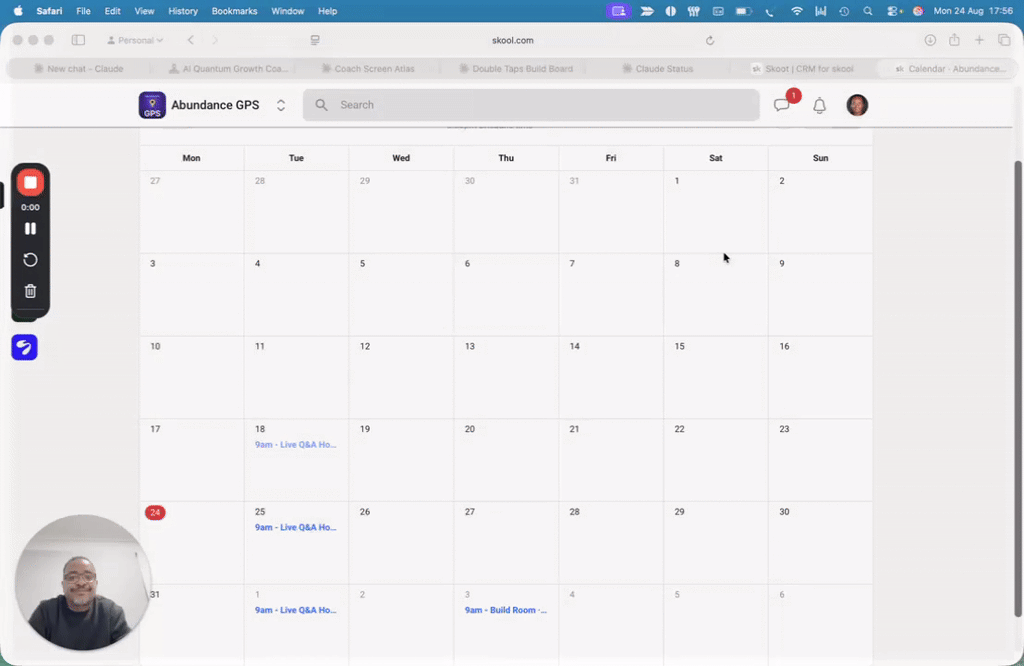1024x666 pixels.
Task: Select today's date 24
Action: (x=155, y=513)
